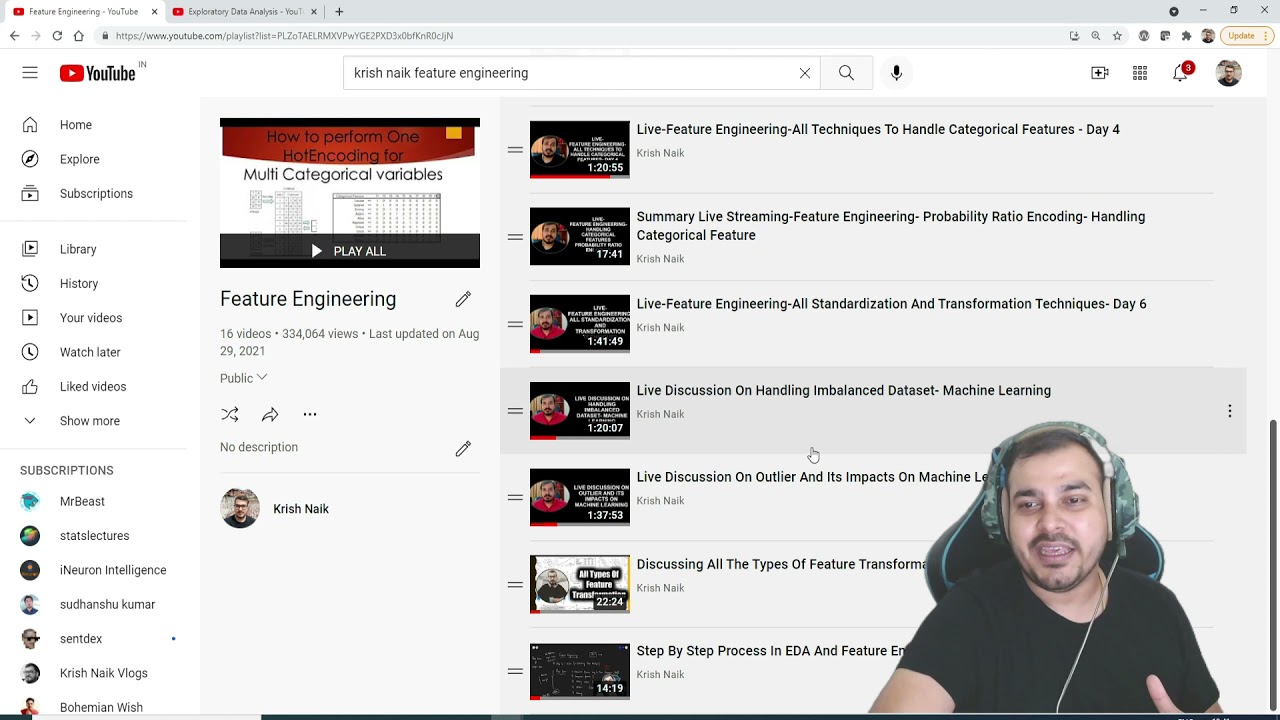
Task: Open the sudhanshu kumar subscription
Action: tap(107, 604)
